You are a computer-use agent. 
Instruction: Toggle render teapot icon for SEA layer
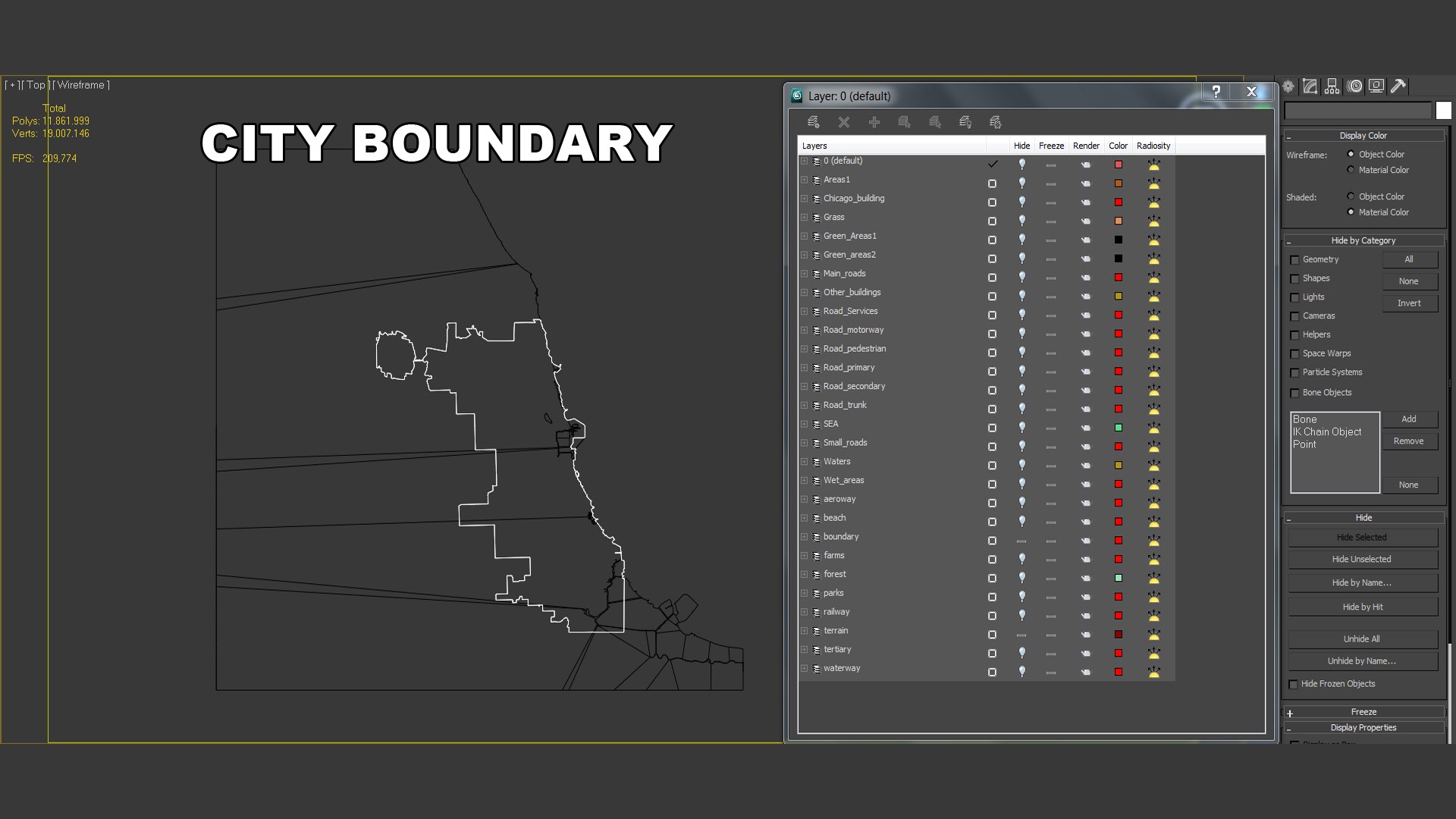(1086, 428)
